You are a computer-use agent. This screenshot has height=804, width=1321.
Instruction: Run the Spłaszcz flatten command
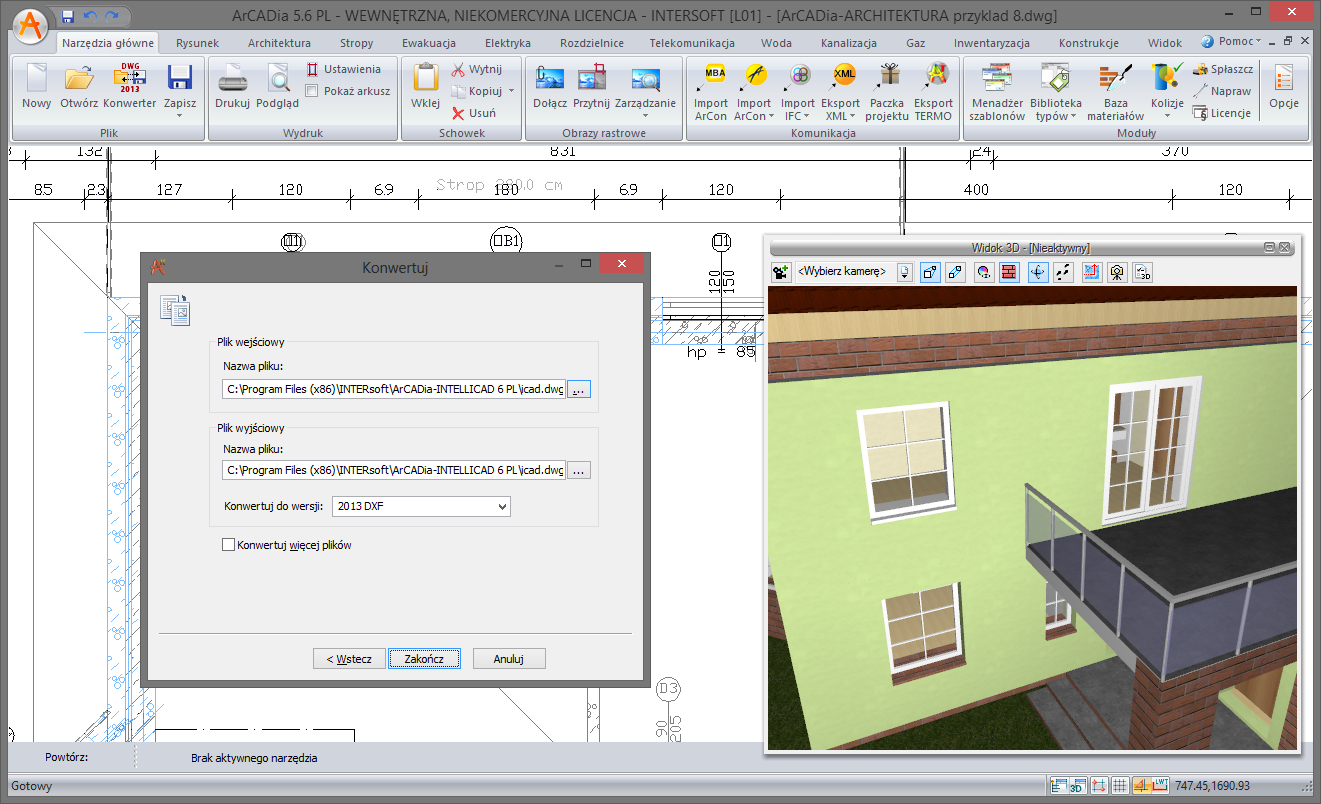pos(1223,69)
